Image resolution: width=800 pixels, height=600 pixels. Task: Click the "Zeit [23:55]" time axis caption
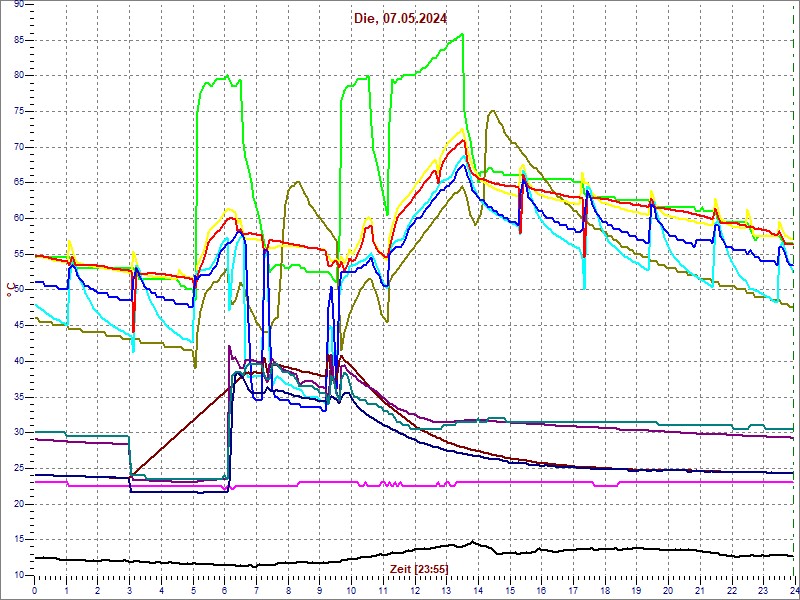point(419,568)
